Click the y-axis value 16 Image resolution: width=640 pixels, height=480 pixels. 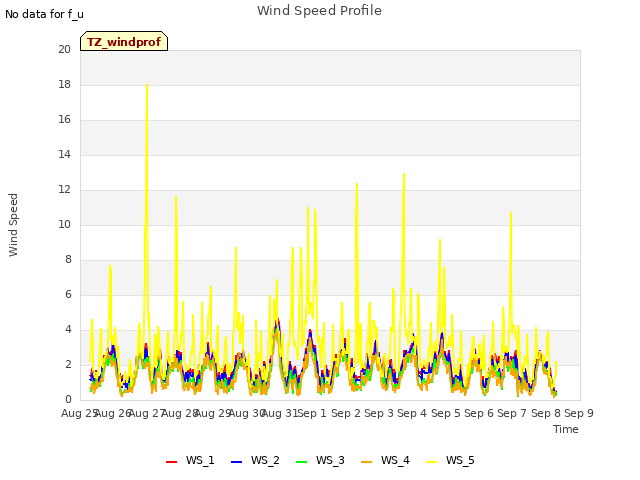point(64,120)
